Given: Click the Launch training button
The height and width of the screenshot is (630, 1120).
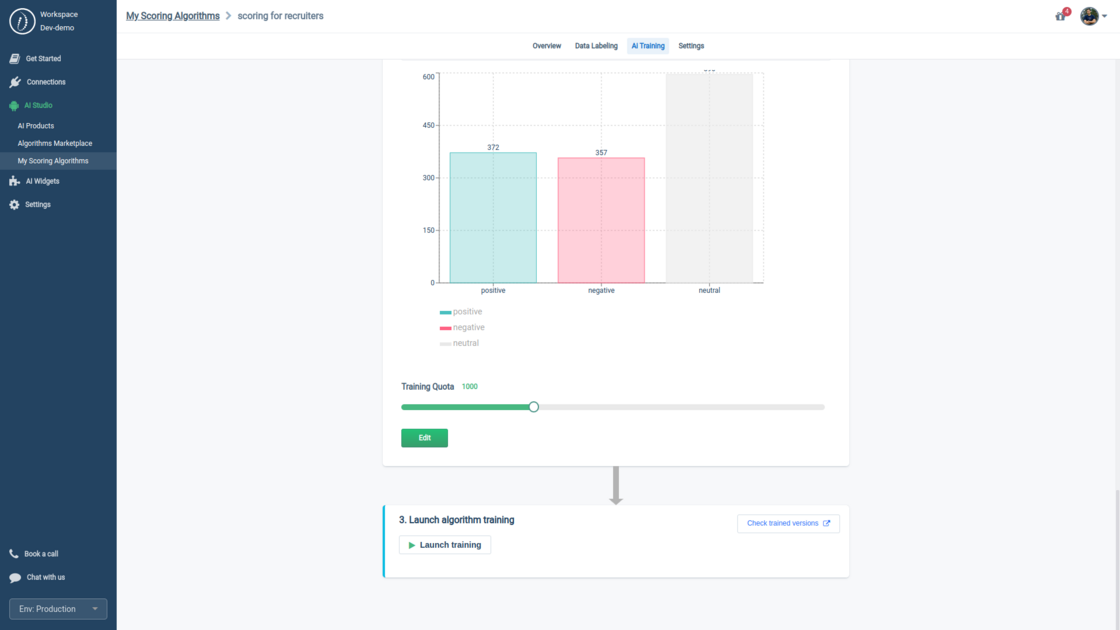Looking at the screenshot, I should tap(445, 545).
